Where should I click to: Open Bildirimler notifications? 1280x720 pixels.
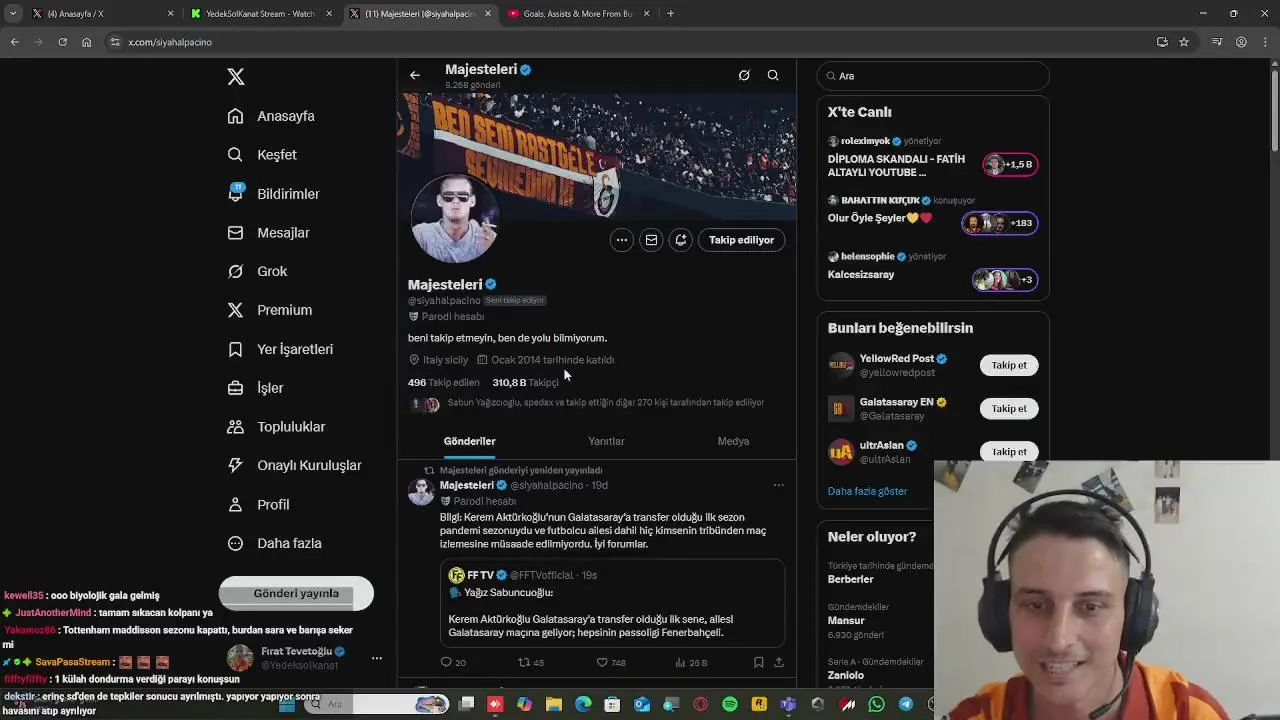[x=273, y=194]
